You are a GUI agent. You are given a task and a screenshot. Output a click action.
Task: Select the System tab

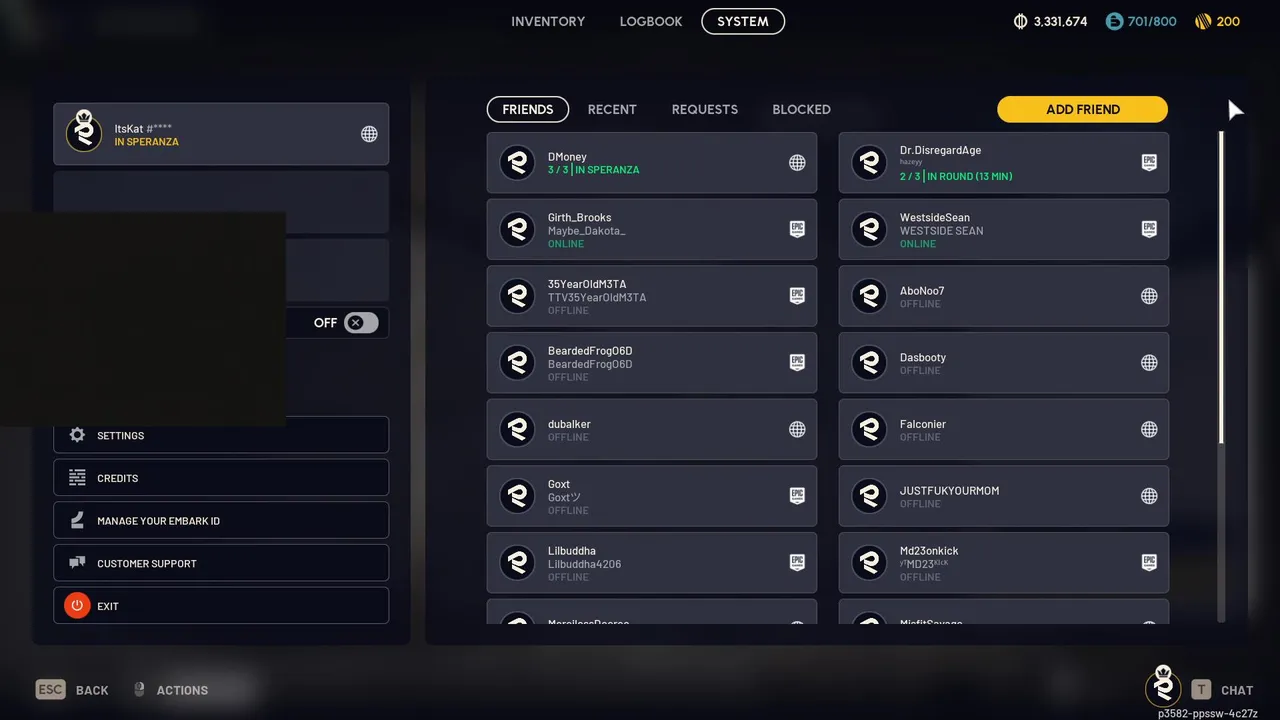(743, 21)
